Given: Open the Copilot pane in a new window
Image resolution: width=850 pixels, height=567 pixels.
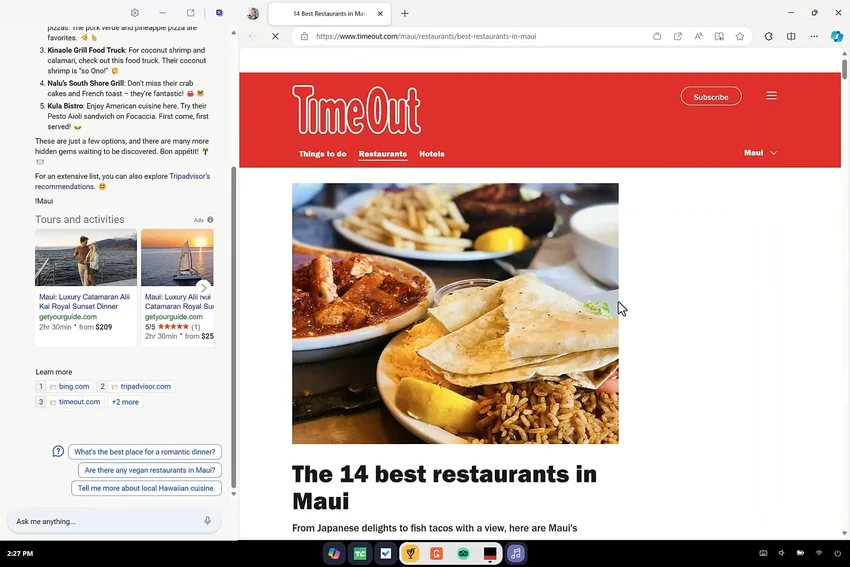Looking at the screenshot, I should coord(191,12).
